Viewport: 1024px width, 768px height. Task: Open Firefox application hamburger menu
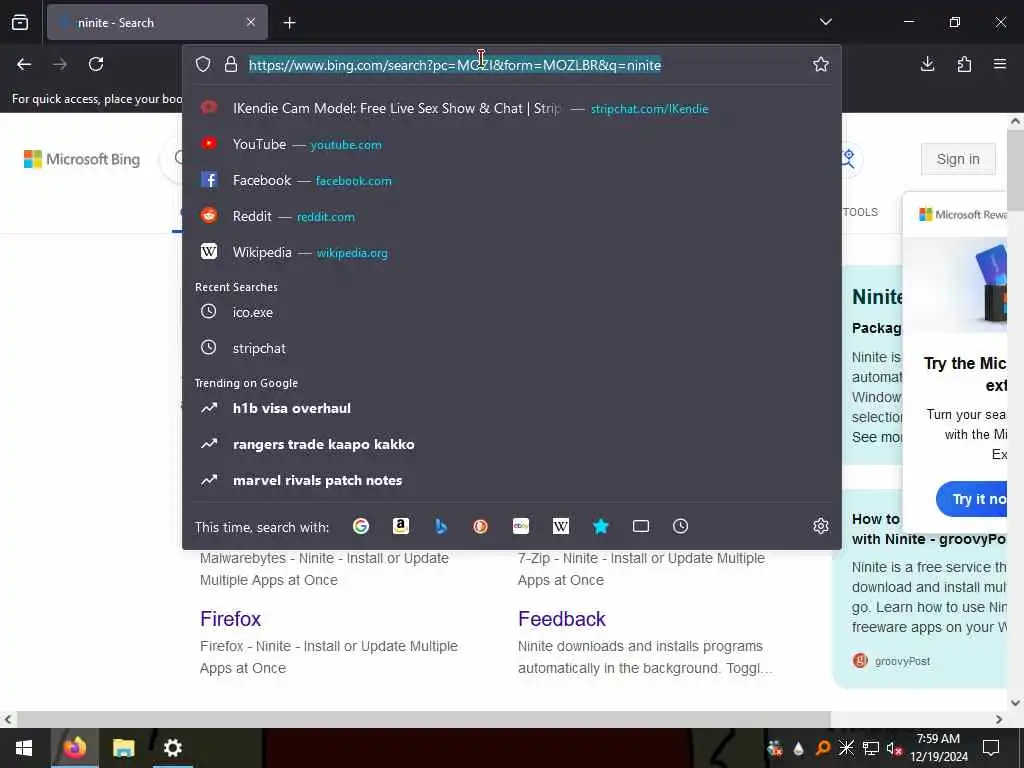[1000, 64]
